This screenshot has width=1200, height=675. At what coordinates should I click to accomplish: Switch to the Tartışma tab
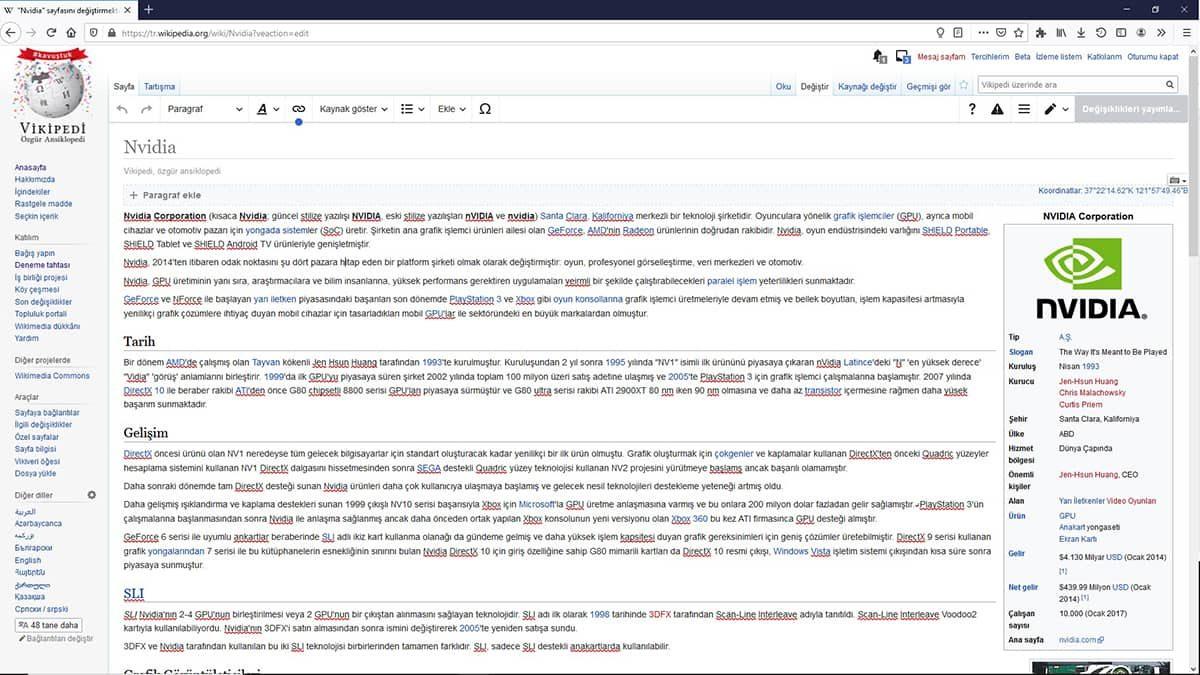(x=158, y=86)
